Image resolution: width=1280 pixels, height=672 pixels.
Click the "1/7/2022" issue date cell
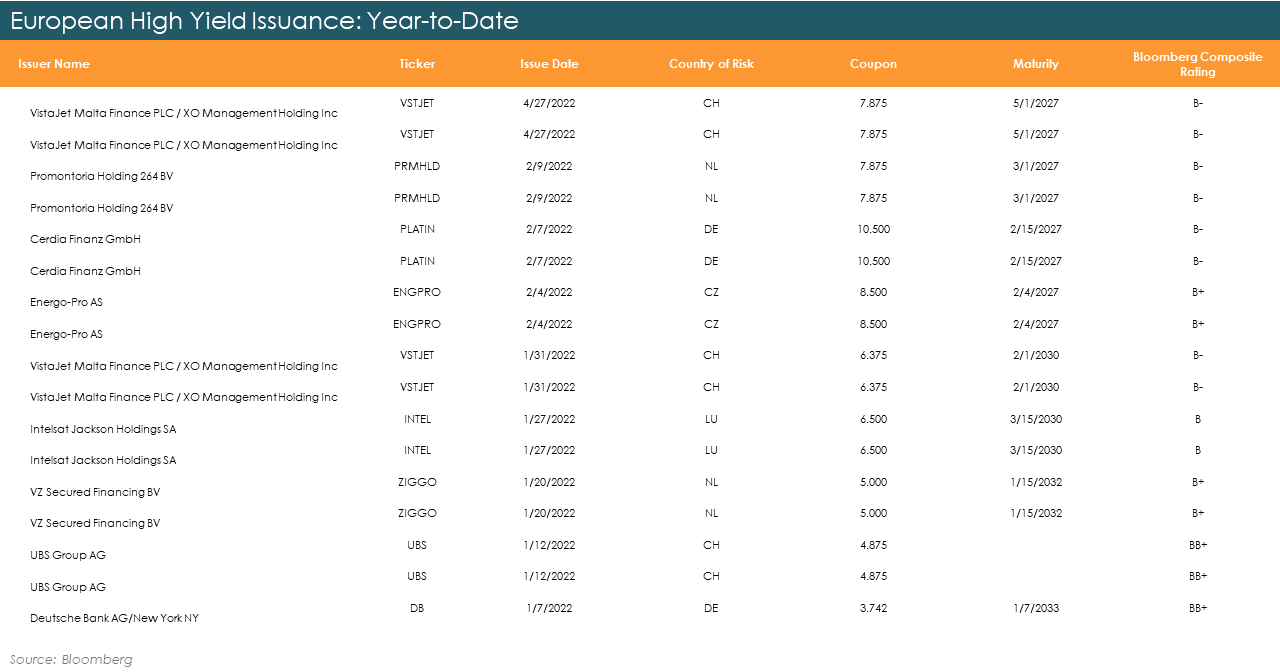coord(549,608)
